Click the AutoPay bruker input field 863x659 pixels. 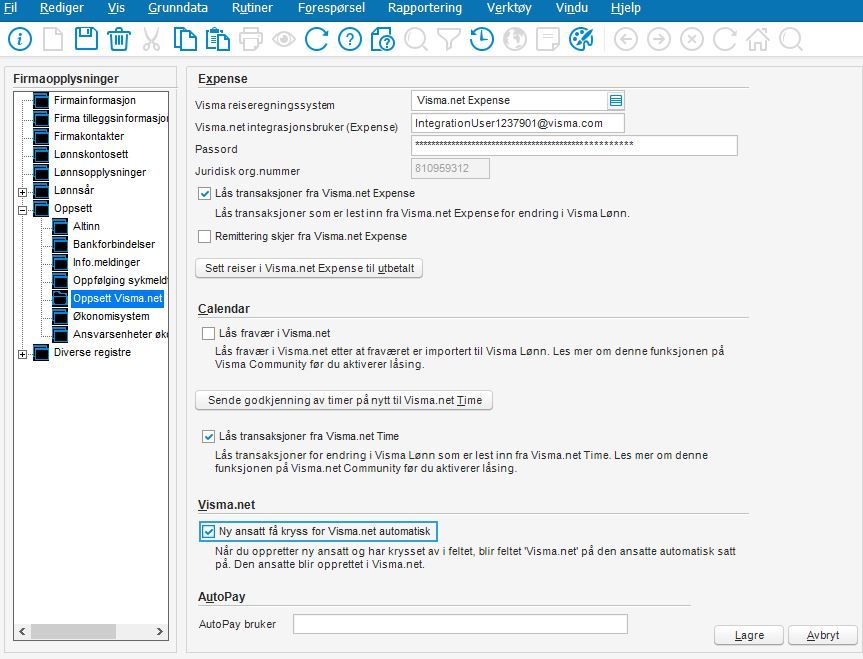pyautogui.click(x=460, y=624)
